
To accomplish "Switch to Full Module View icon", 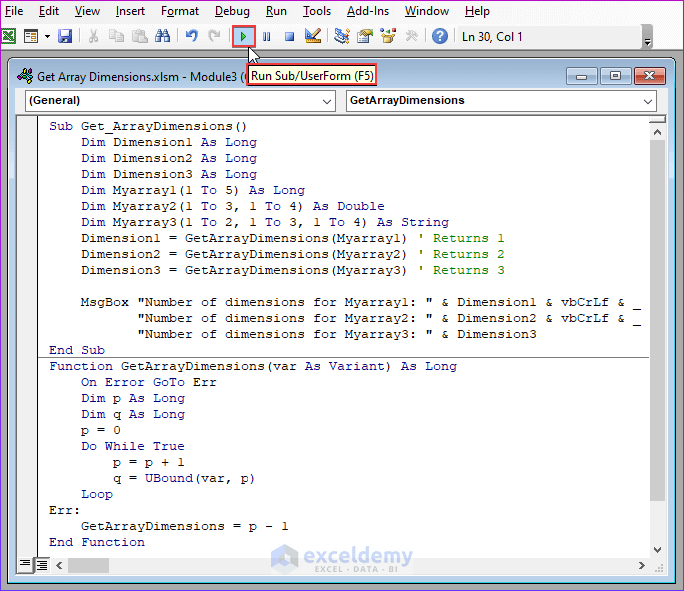I will (x=42, y=565).
